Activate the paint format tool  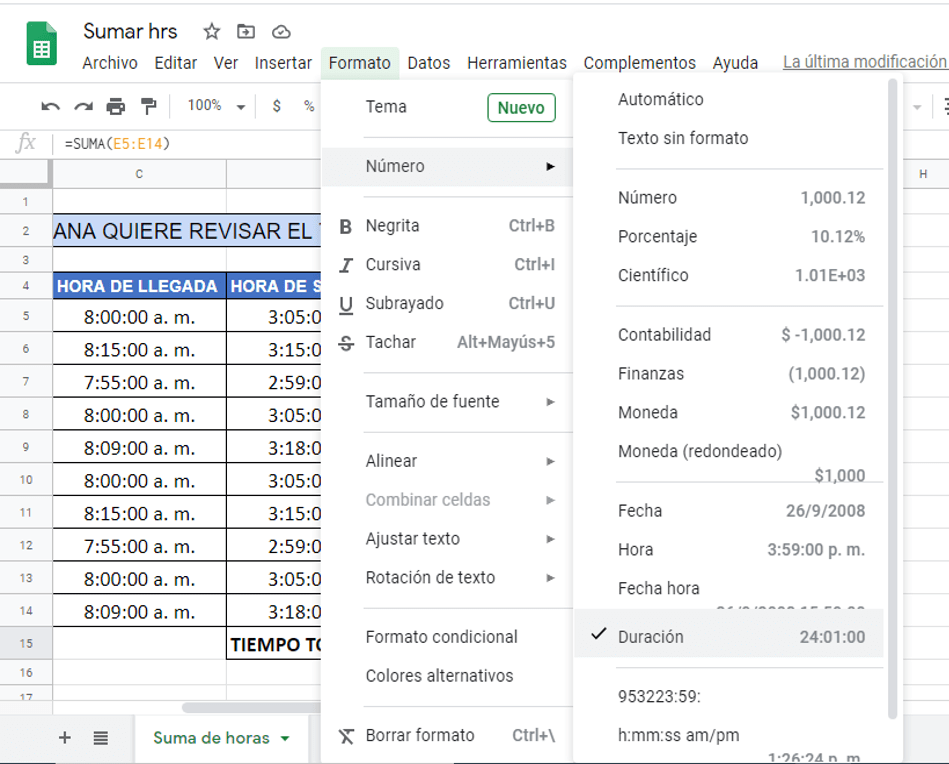pos(148,107)
